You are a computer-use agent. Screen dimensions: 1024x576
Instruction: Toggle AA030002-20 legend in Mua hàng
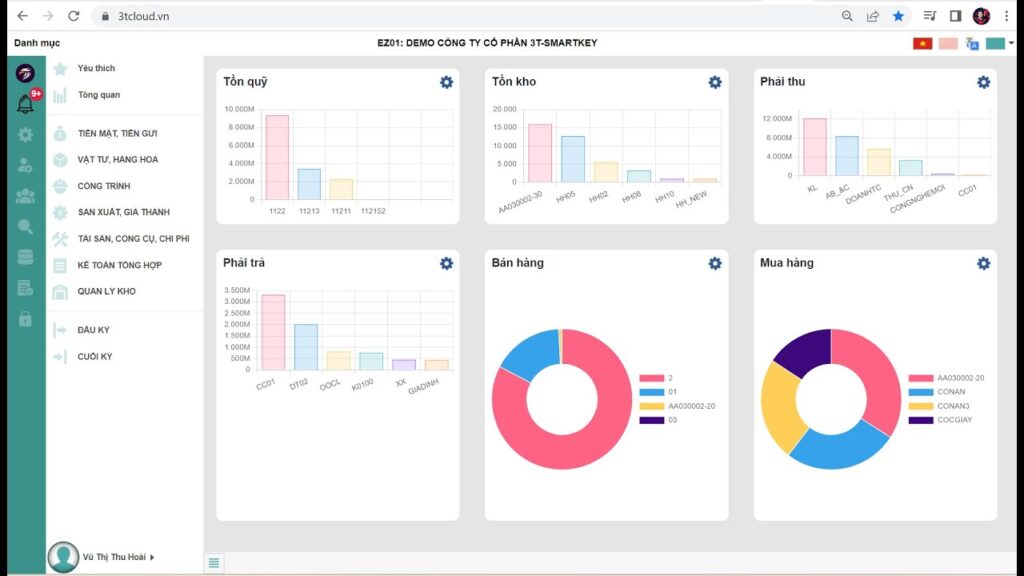pos(946,378)
